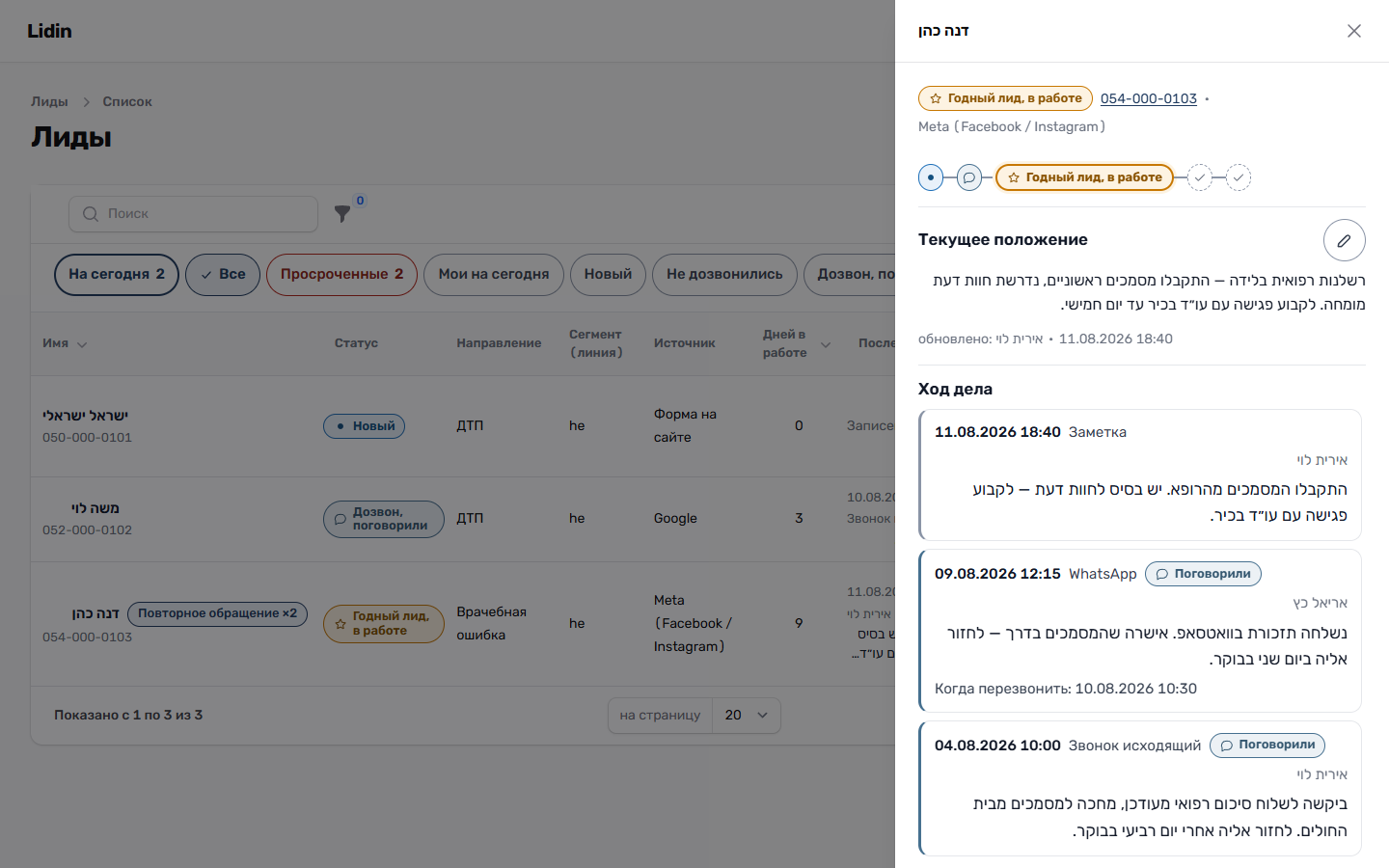The image size is (1389, 868).
Task: Open the per-page 20 dropdown
Action: pyautogui.click(x=746, y=716)
